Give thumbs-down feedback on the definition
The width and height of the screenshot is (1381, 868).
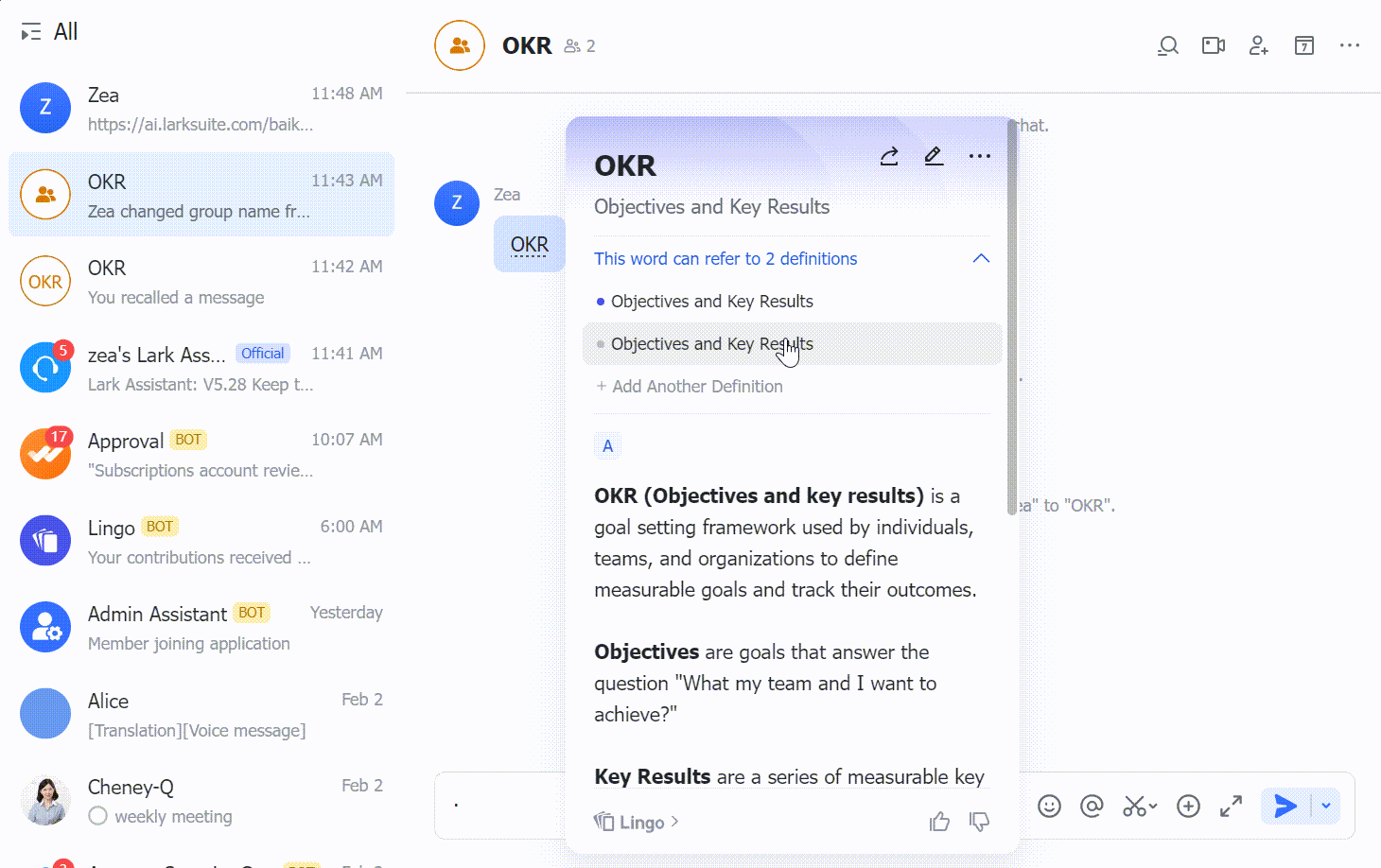coord(980,821)
